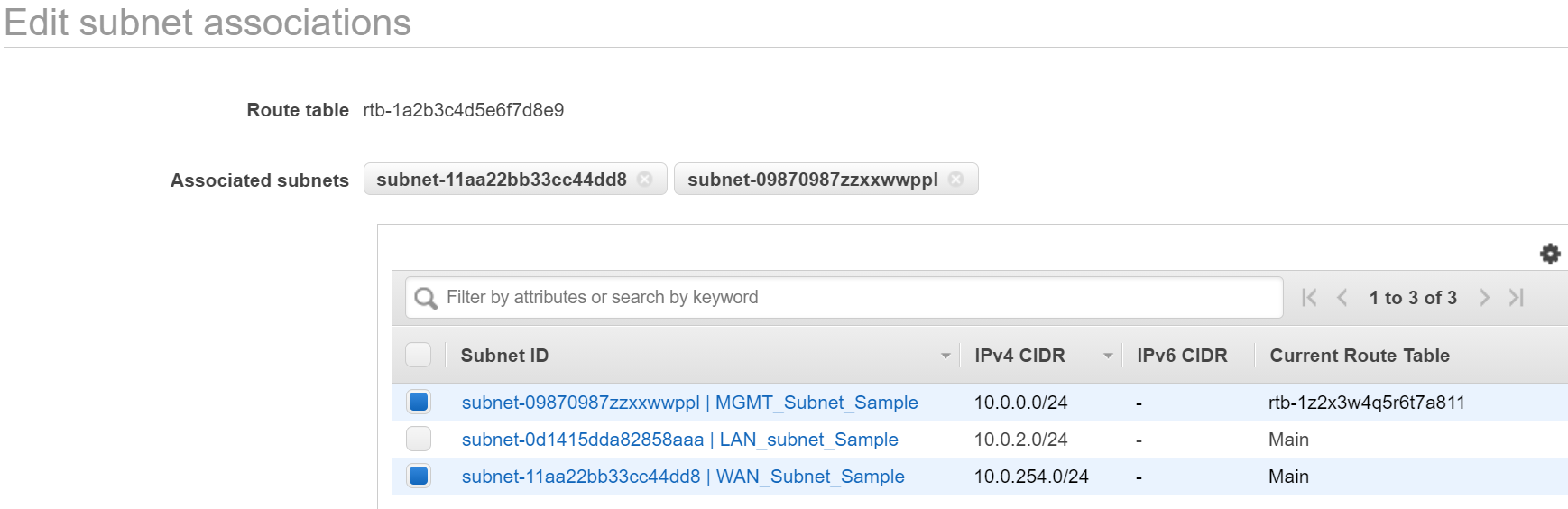Check the LAN_subnet_Sample row checkbox

(x=419, y=440)
